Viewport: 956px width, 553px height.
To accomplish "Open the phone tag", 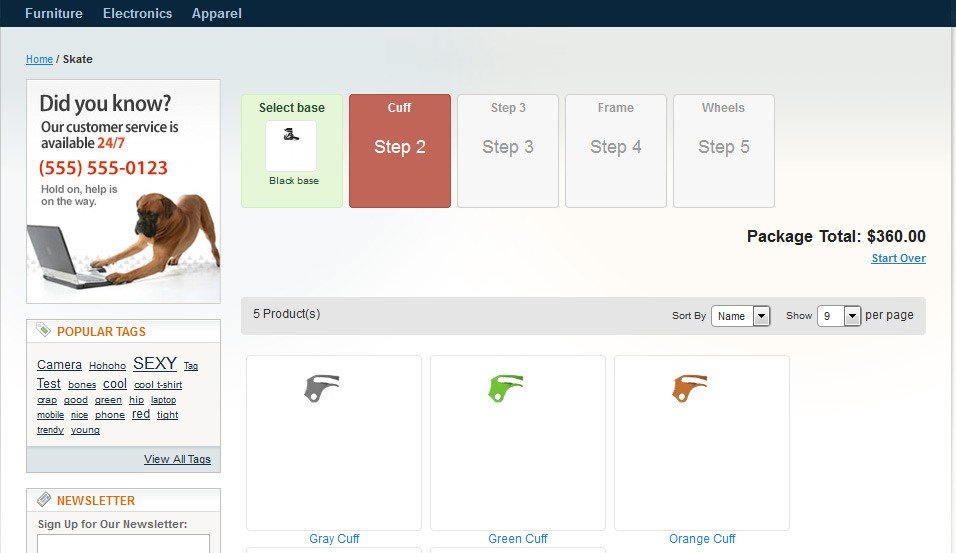I will pyautogui.click(x=110, y=415).
